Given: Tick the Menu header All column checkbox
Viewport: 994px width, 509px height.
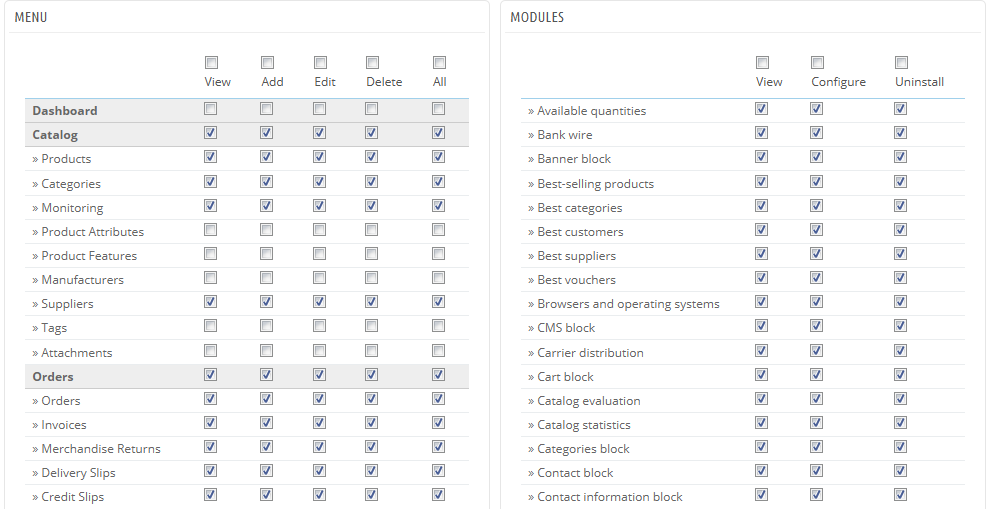Looking at the screenshot, I should [x=439, y=63].
